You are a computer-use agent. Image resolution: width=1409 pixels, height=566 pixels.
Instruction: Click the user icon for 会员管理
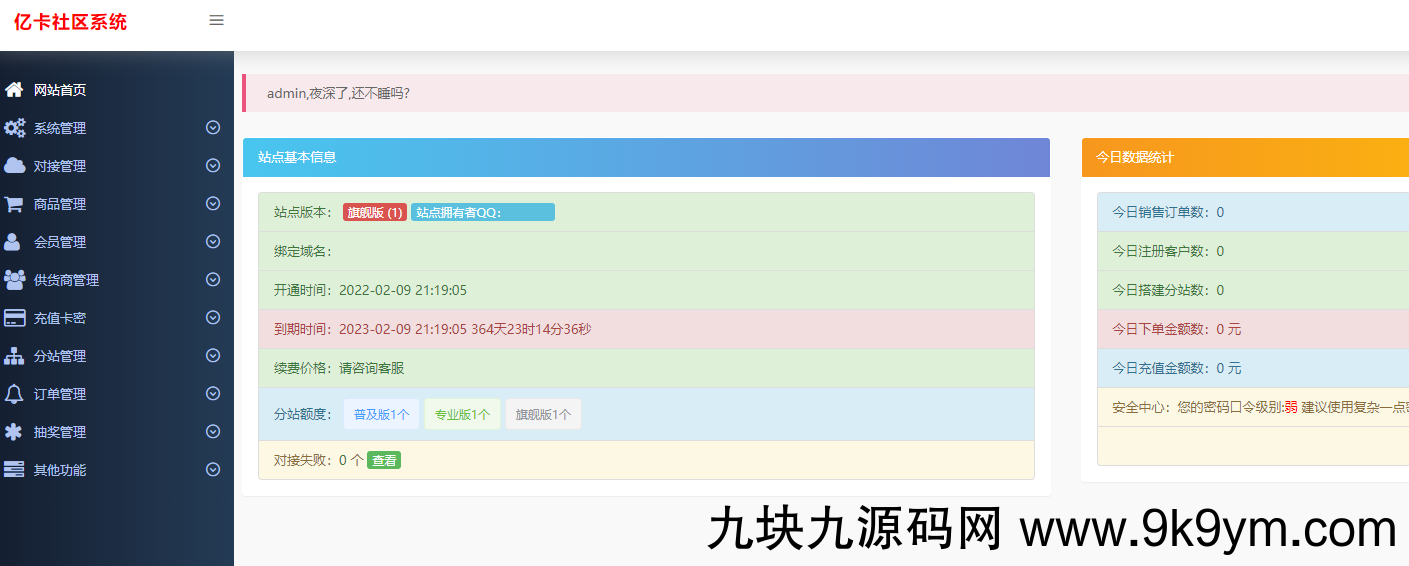click(x=13, y=242)
